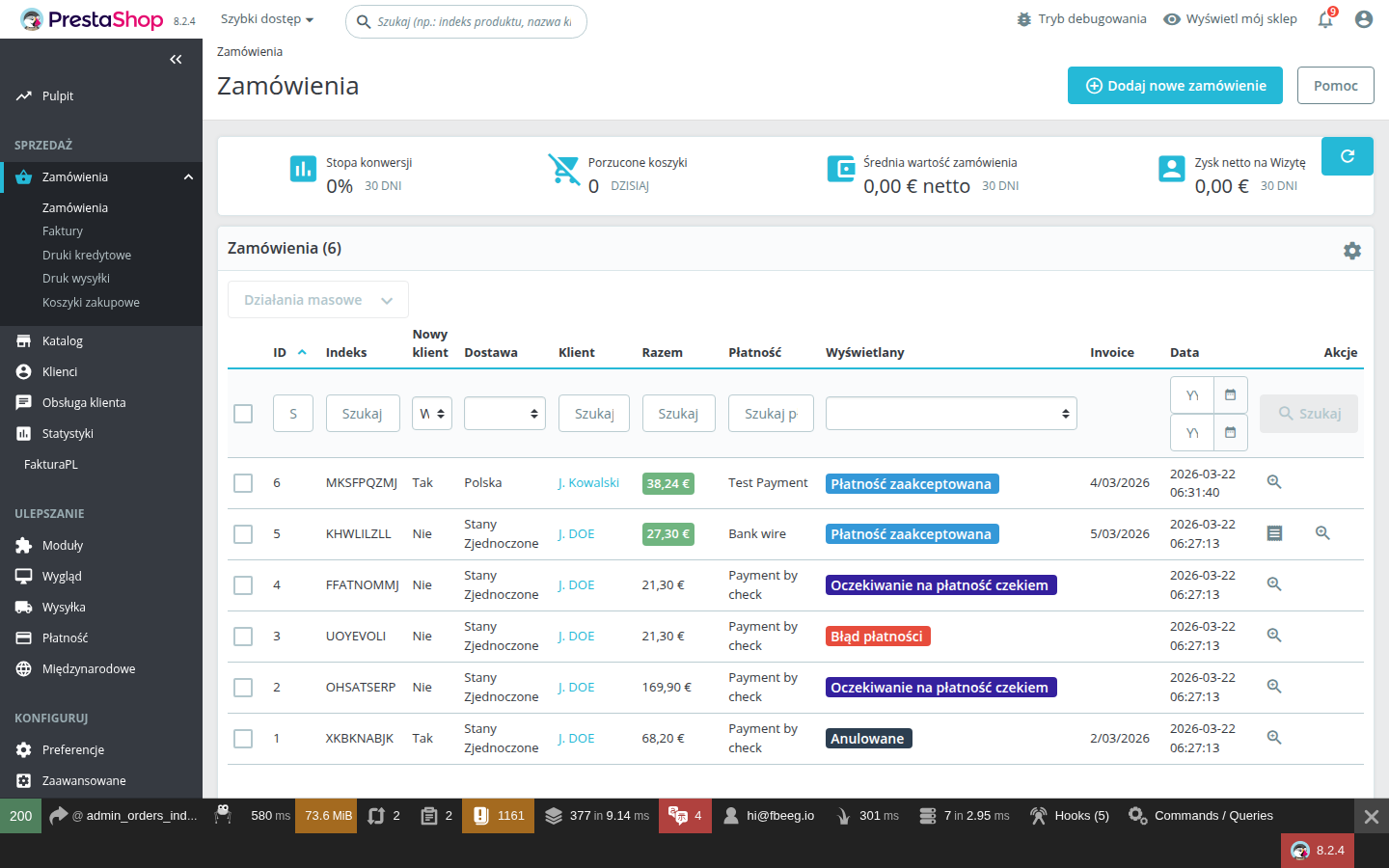Viewport: 1389px width, 868px height.
Task: Open the Szybki dostęp dropdown
Action: [x=266, y=18]
